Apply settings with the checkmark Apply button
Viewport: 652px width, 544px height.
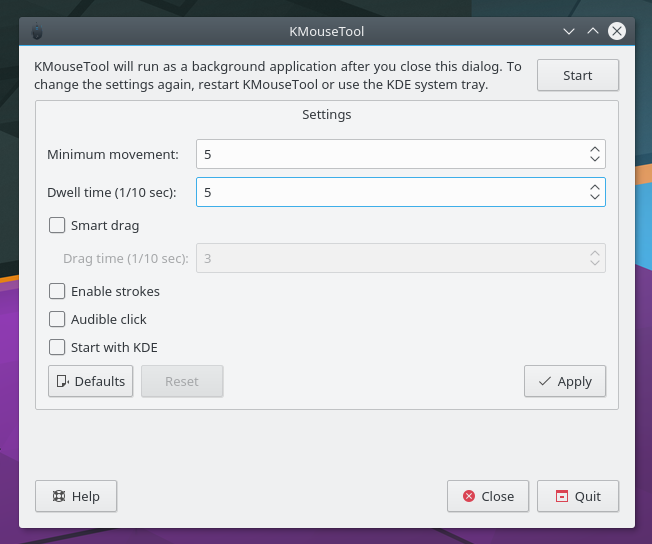[564, 381]
